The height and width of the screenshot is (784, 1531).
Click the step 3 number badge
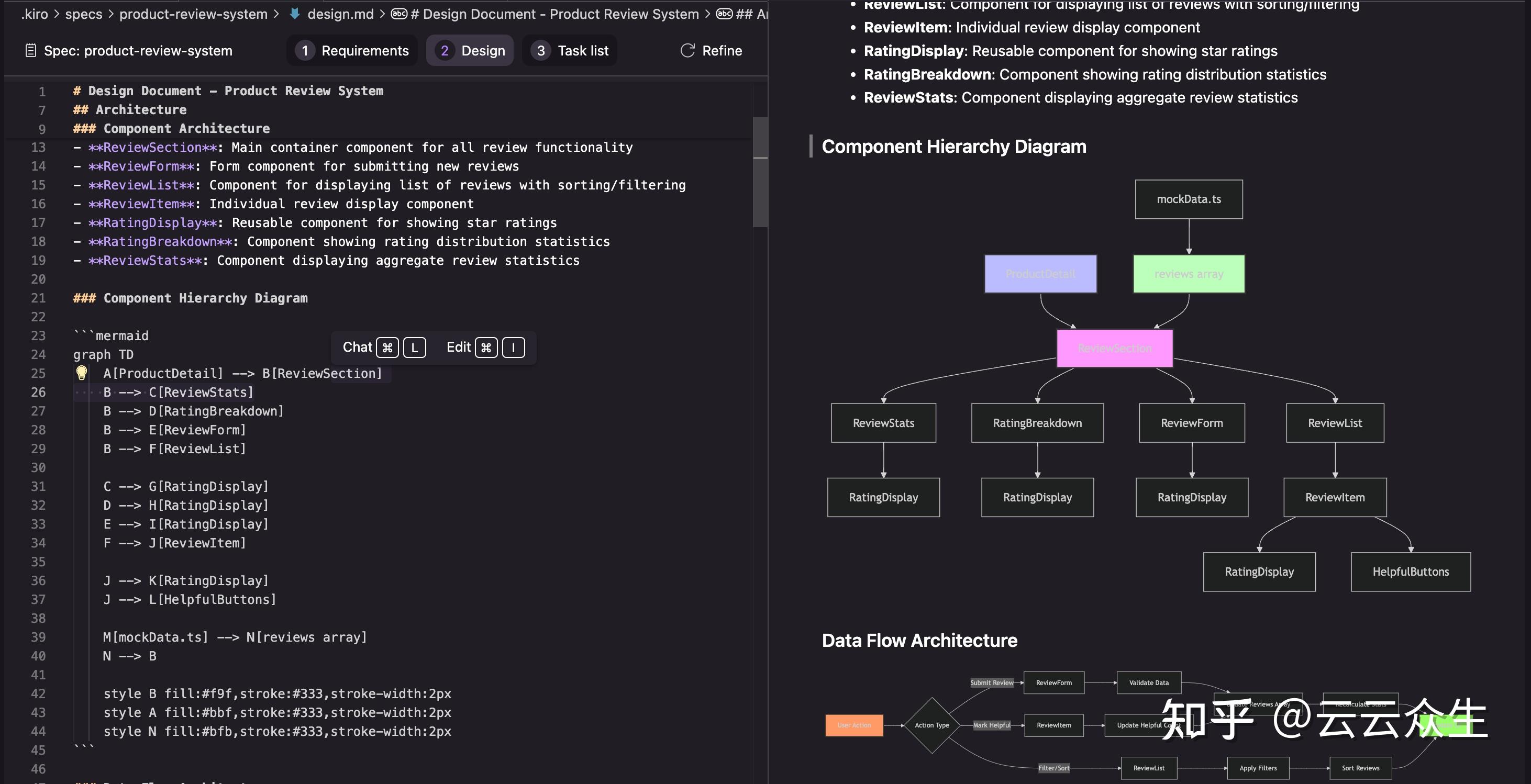pos(540,50)
